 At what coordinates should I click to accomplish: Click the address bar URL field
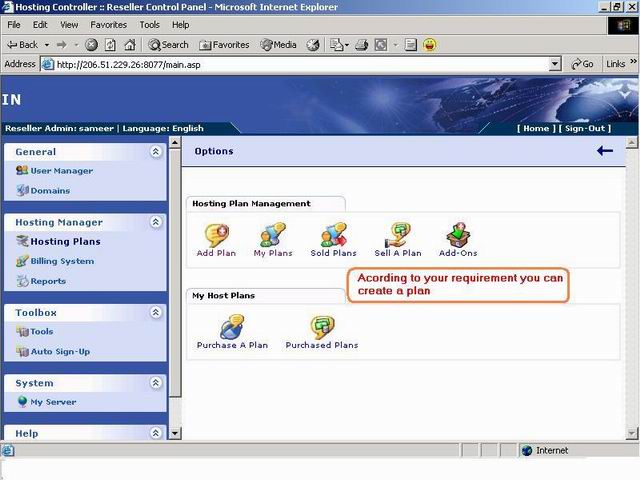click(x=302, y=64)
